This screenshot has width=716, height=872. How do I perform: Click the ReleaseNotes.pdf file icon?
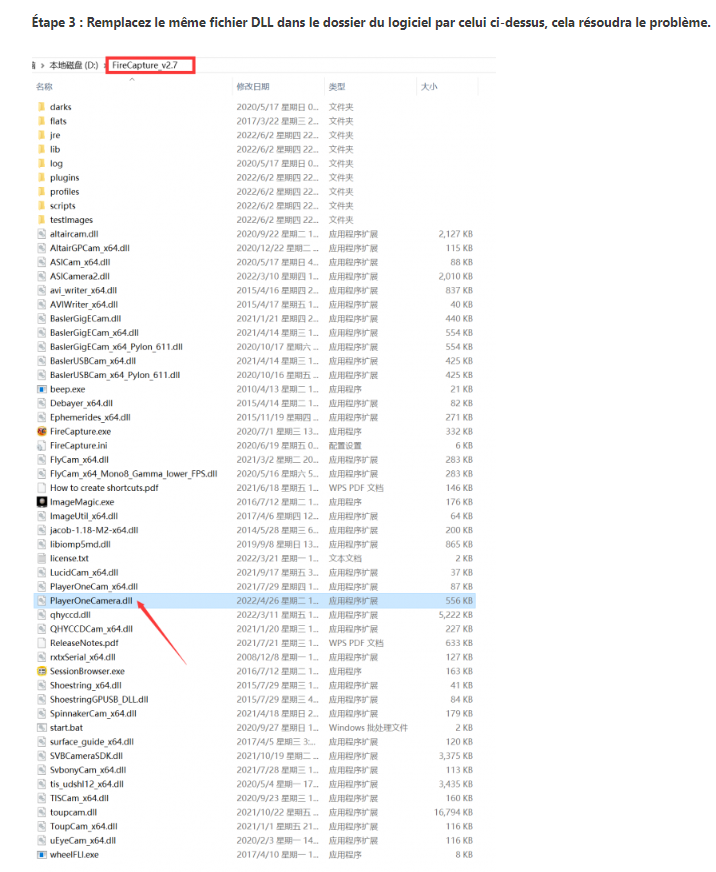tap(42, 643)
